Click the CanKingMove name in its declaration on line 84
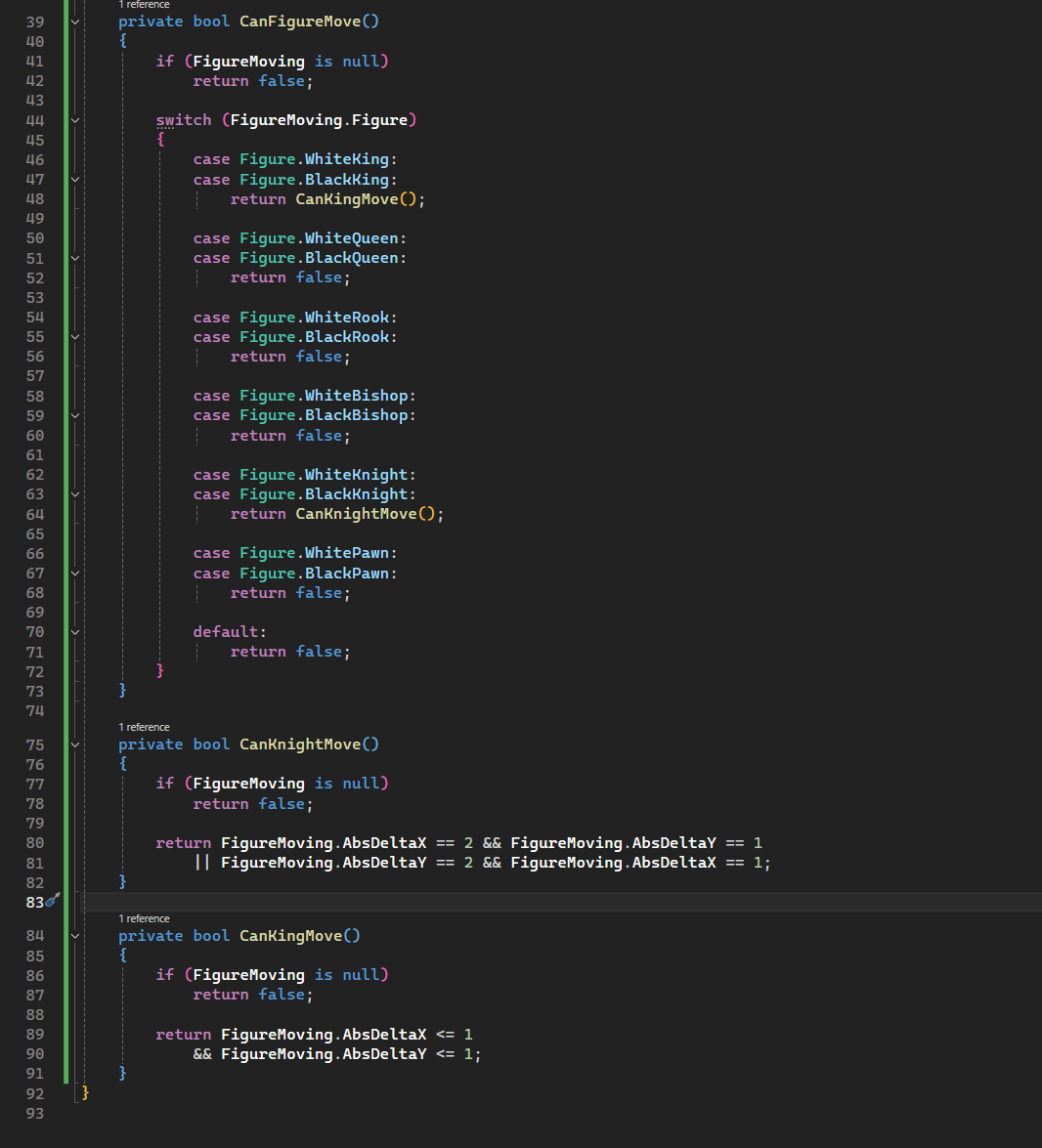Viewport: 1042px width, 1148px height. click(x=290, y=936)
